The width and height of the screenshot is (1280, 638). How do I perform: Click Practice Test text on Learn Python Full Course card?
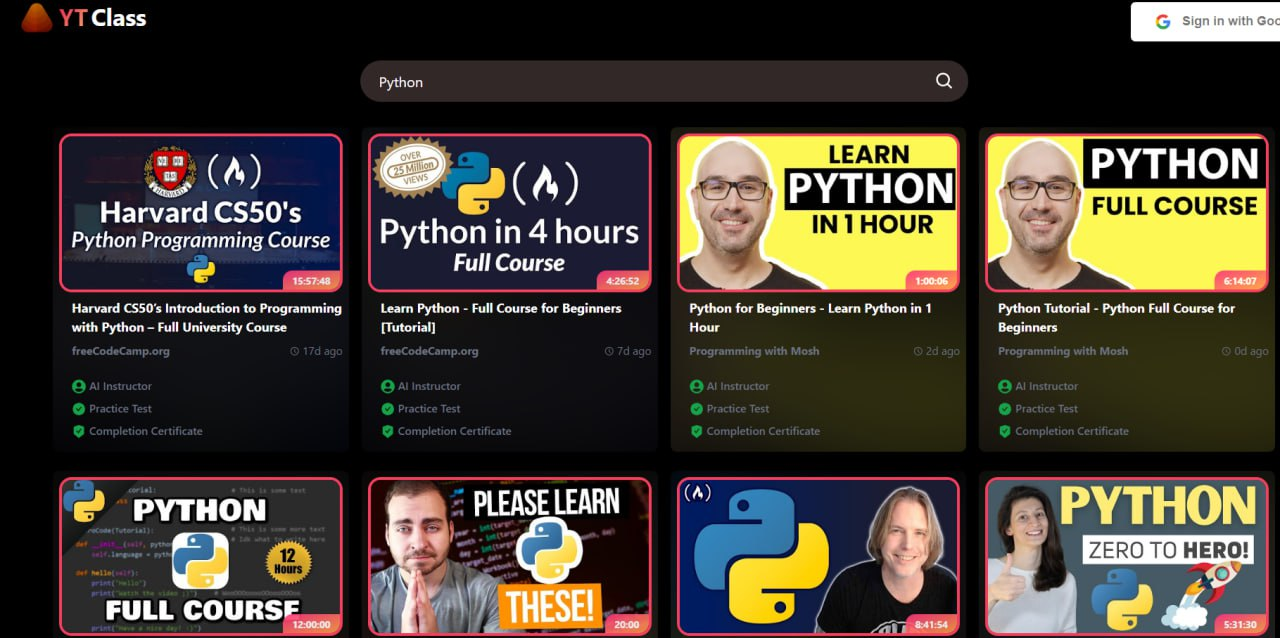click(x=429, y=409)
